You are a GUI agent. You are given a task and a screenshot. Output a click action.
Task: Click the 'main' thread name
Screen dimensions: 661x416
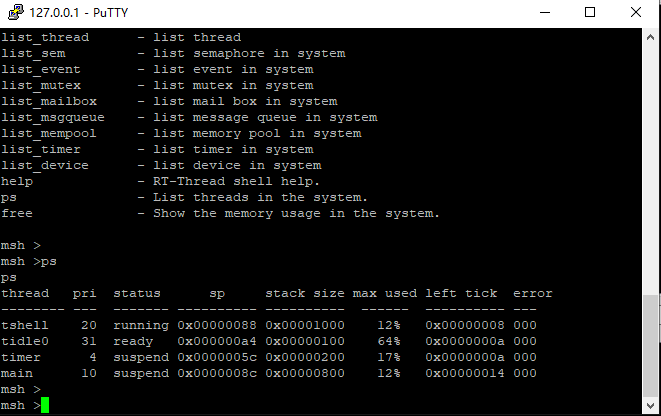click(17, 373)
